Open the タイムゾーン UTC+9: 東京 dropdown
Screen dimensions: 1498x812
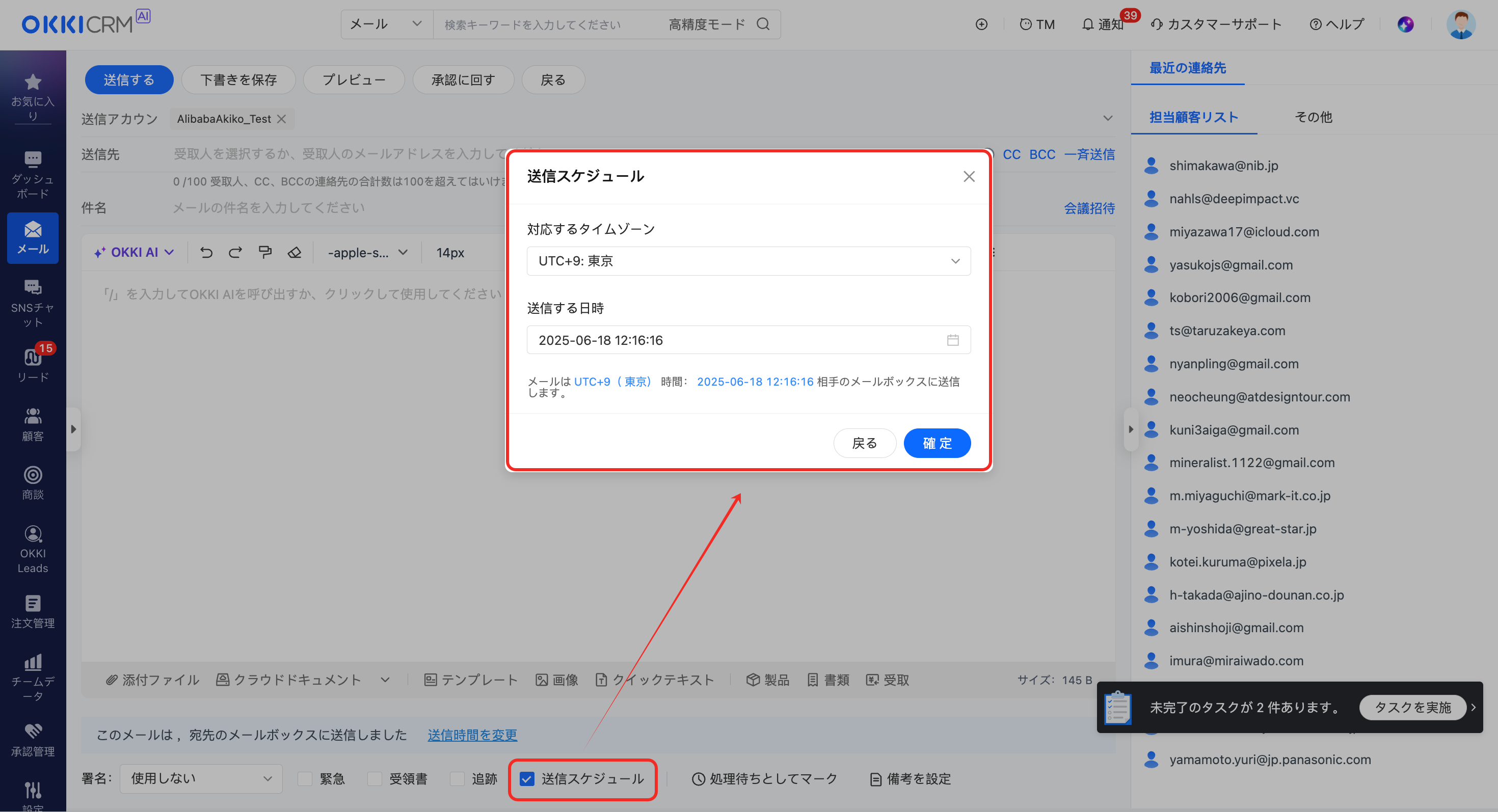tap(748, 261)
